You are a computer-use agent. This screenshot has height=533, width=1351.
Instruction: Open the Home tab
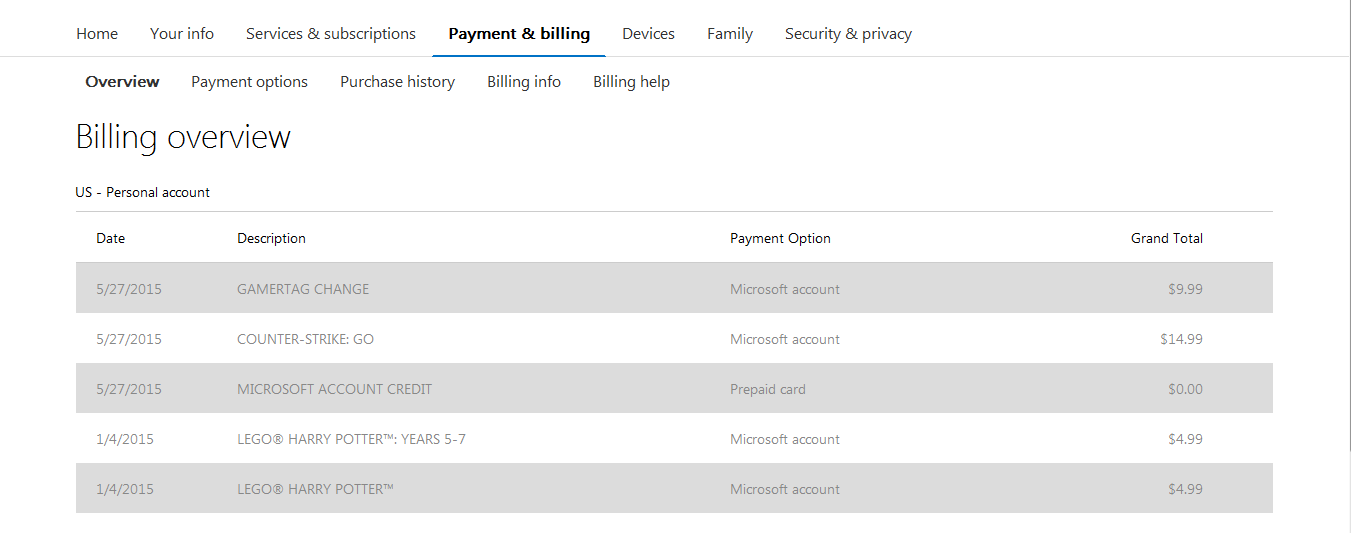(97, 34)
